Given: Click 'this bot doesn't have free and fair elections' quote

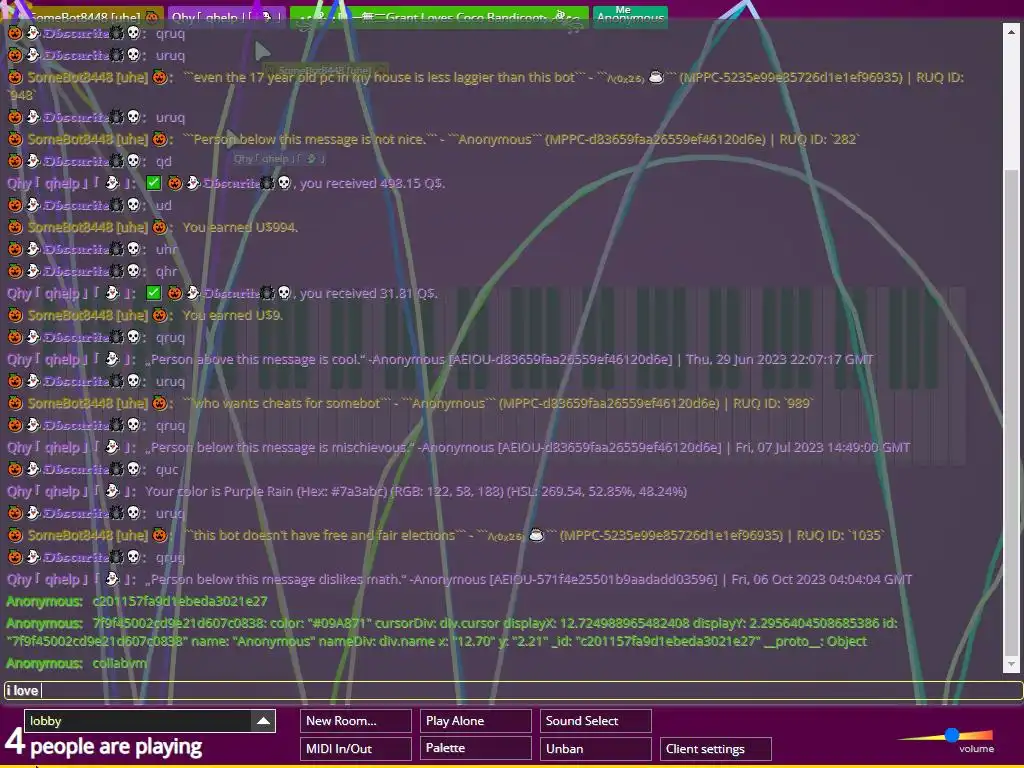Looking at the screenshot, I should (x=325, y=535).
